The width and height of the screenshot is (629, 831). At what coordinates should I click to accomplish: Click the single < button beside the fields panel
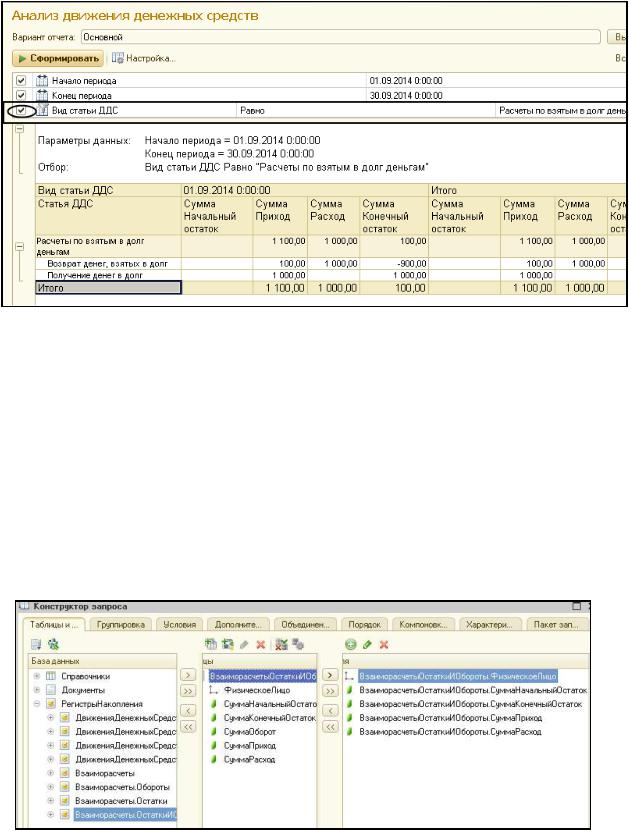tap(330, 711)
